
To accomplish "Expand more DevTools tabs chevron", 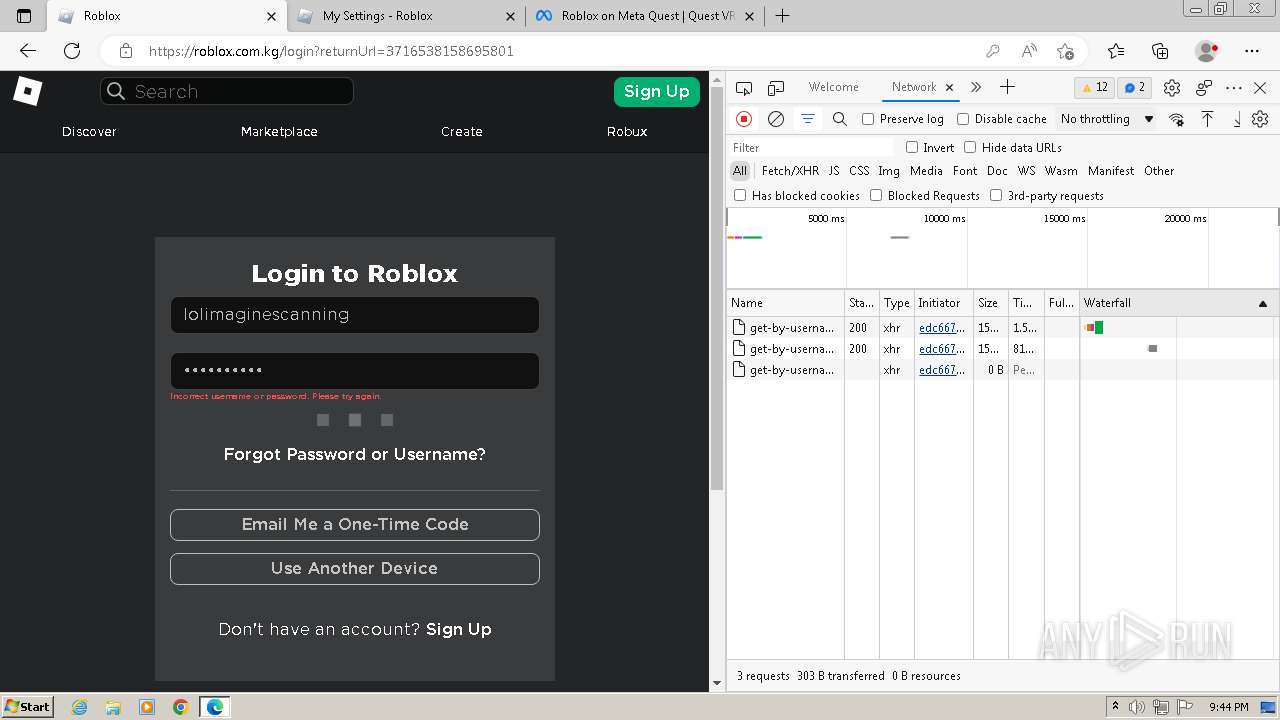I will [x=977, y=87].
